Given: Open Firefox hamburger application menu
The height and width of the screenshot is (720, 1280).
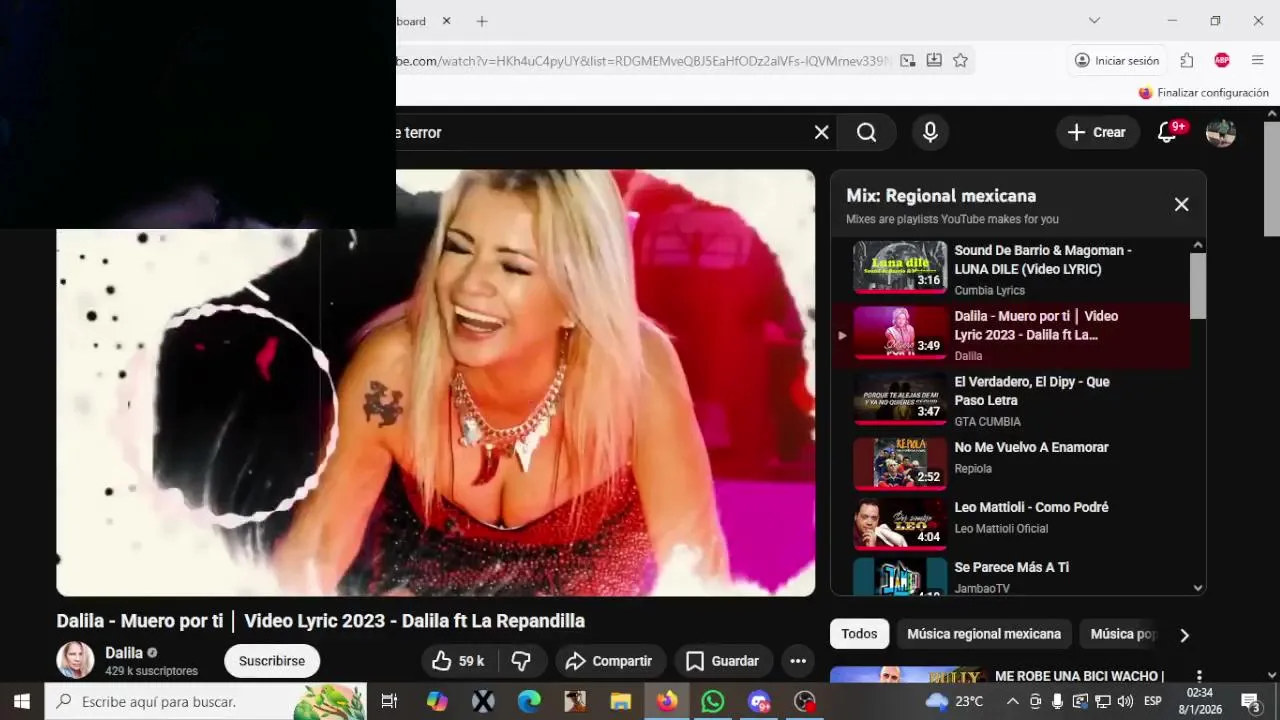Looking at the screenshot, I should pos(1258,60).
